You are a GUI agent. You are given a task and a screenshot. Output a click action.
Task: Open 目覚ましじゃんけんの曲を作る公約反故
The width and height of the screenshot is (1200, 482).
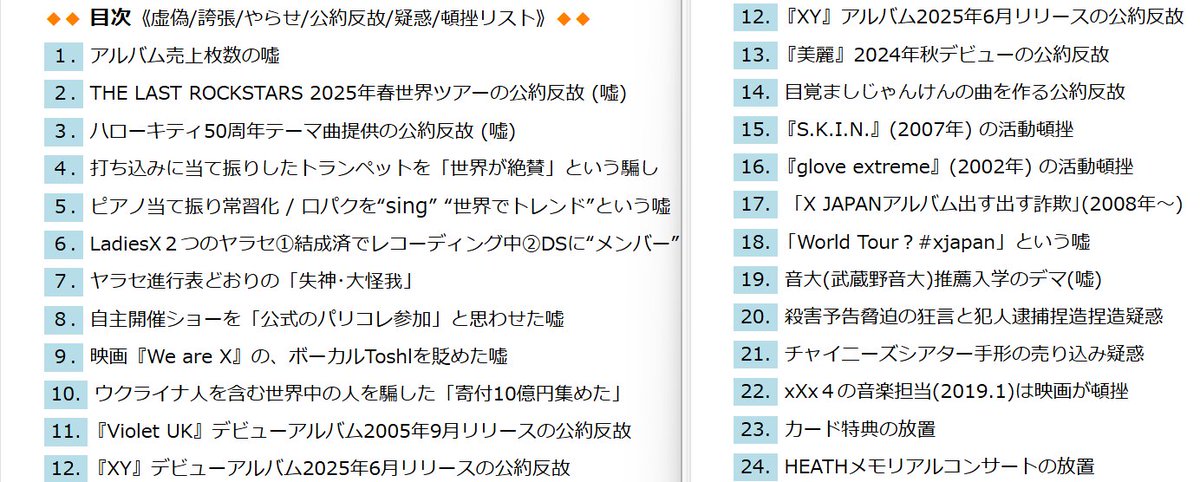(x=955, y=91)
